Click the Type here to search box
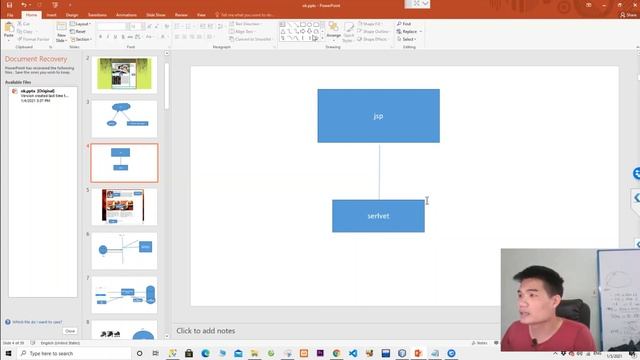 pos(73,353)
